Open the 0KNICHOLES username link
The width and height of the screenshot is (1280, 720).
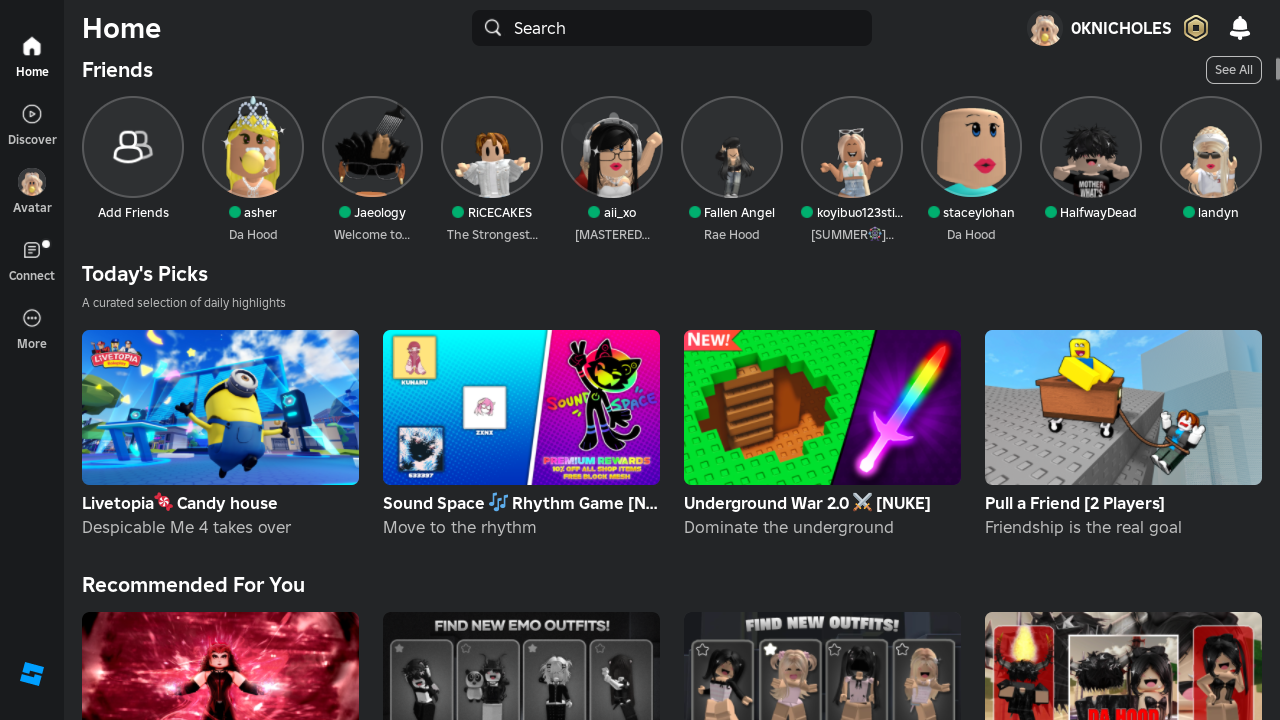pos(1121,28)
